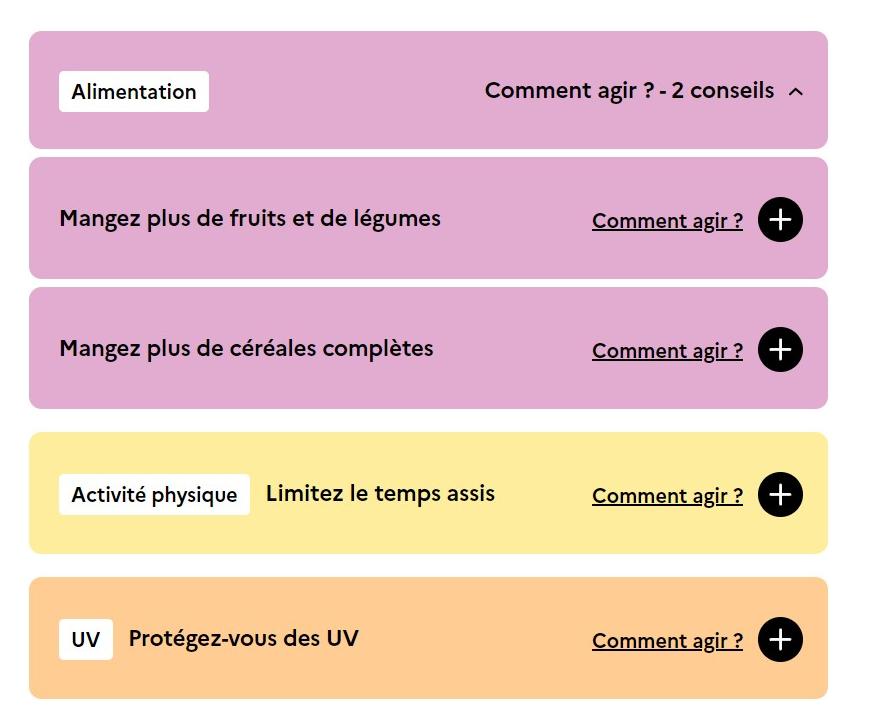Click "Comment agir ? - 2 conseils" header text
Screen dimensions: 869x719
pos(629,91)
